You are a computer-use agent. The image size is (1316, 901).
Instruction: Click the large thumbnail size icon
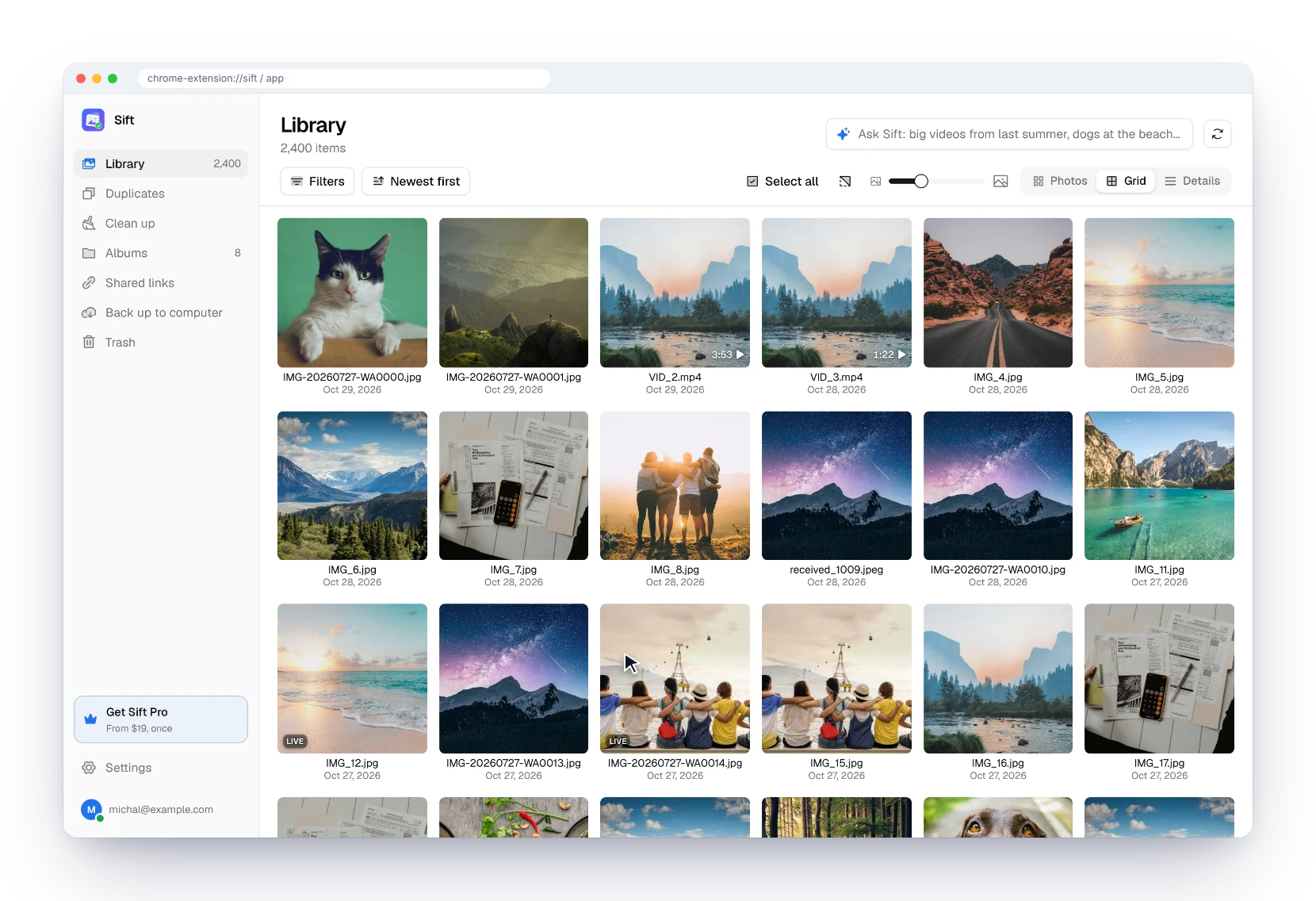click(1000, 182)
